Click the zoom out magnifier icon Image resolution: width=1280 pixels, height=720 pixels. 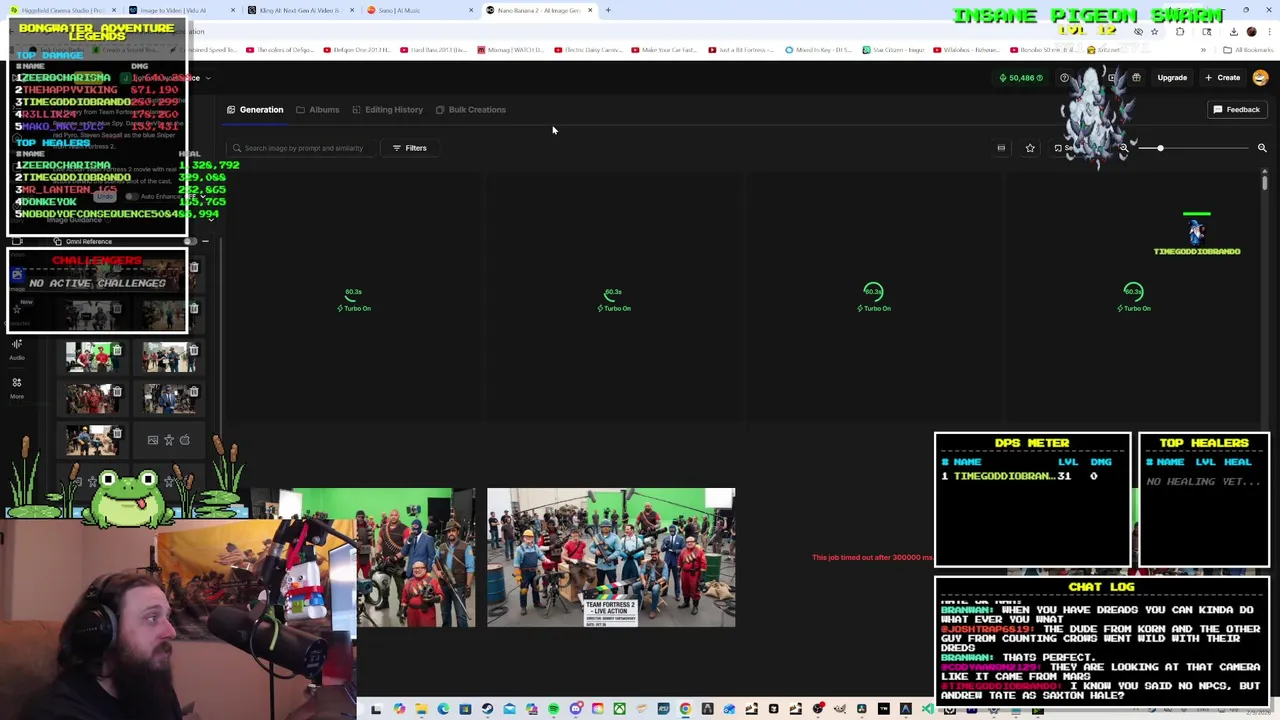[1123, 148]
